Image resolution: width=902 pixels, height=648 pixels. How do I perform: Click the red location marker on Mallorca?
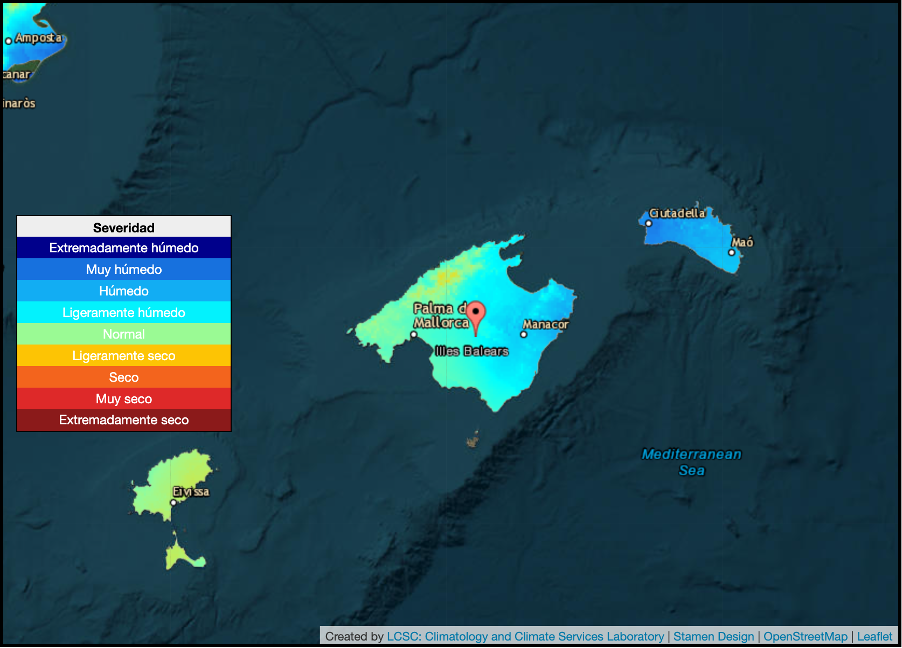pyautogui.click(x=476, y=316)
